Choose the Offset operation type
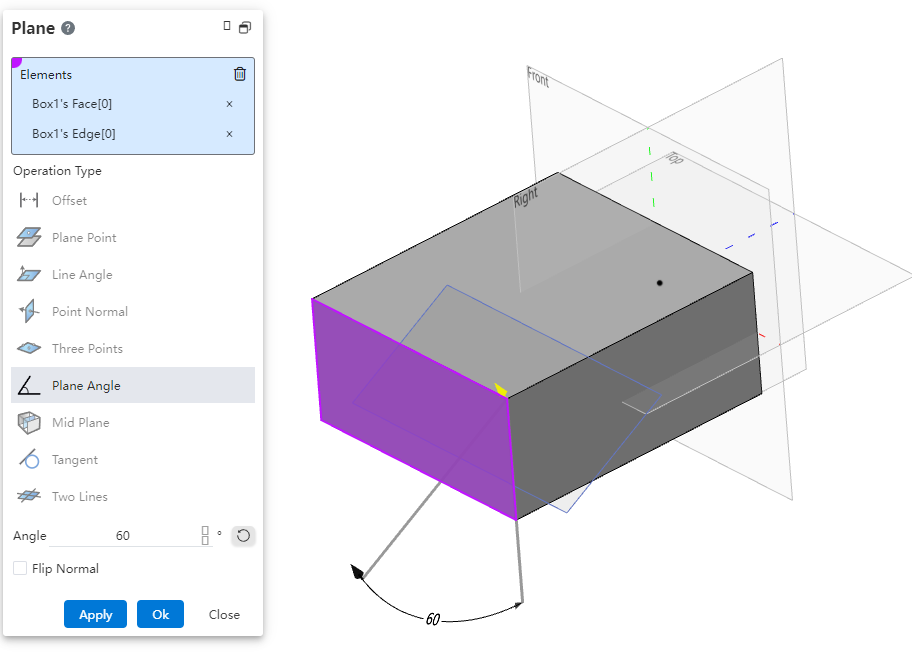 pos(133,201)
